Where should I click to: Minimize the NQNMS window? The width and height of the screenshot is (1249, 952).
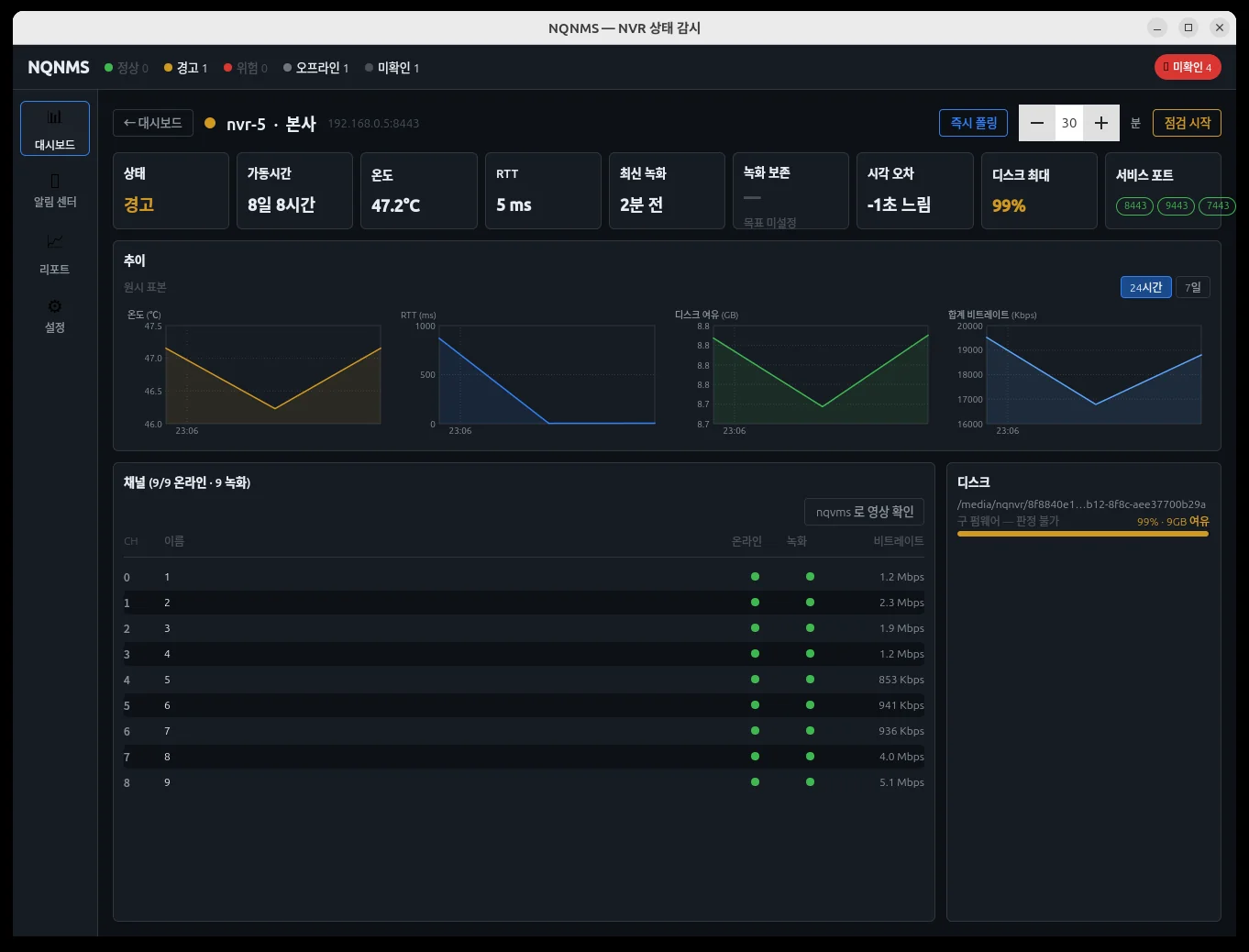pos(1157,28)
